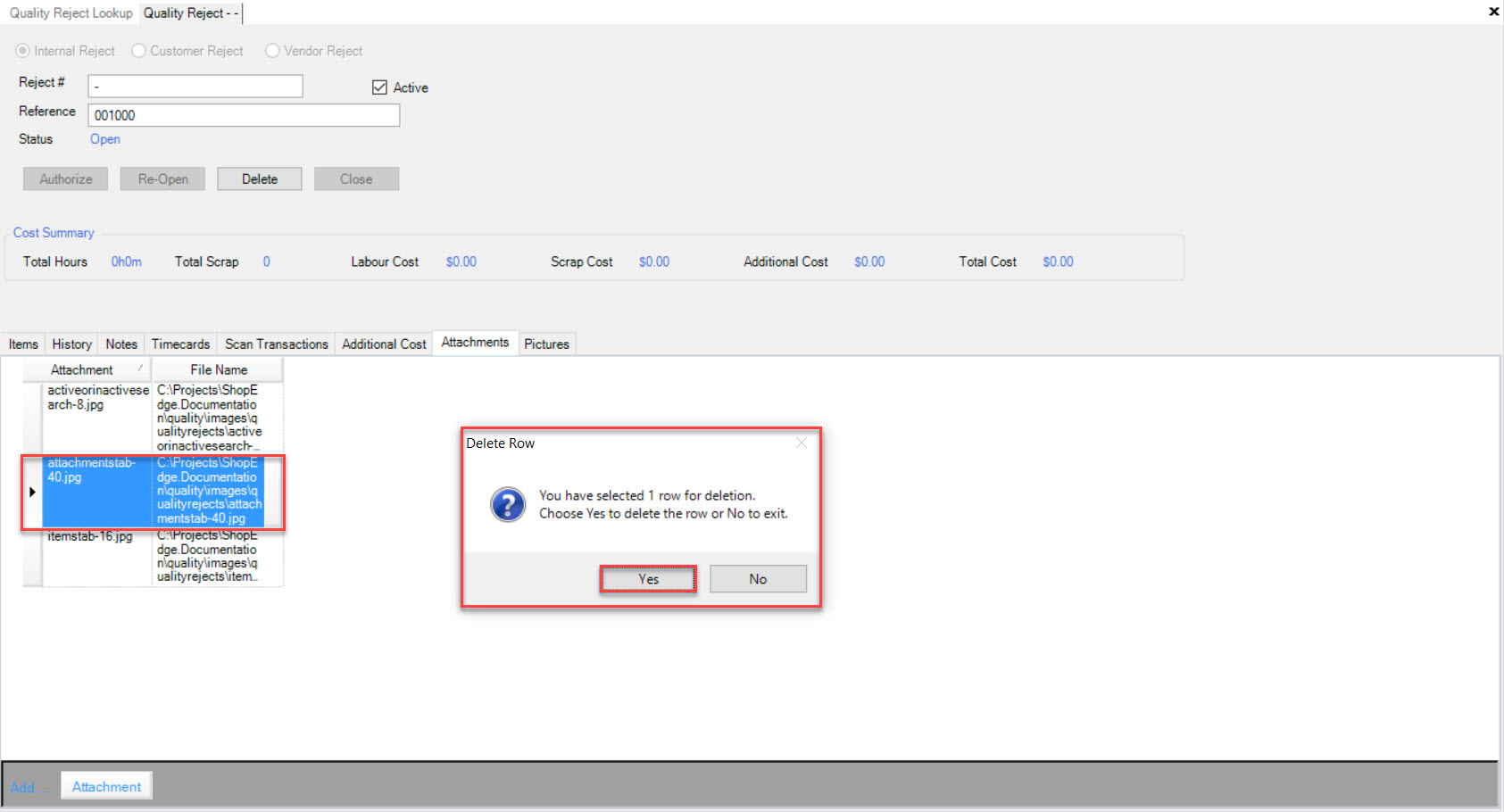Click the Labour Cost value $0.00
1504x812 pixels.
tap(461, 262)
